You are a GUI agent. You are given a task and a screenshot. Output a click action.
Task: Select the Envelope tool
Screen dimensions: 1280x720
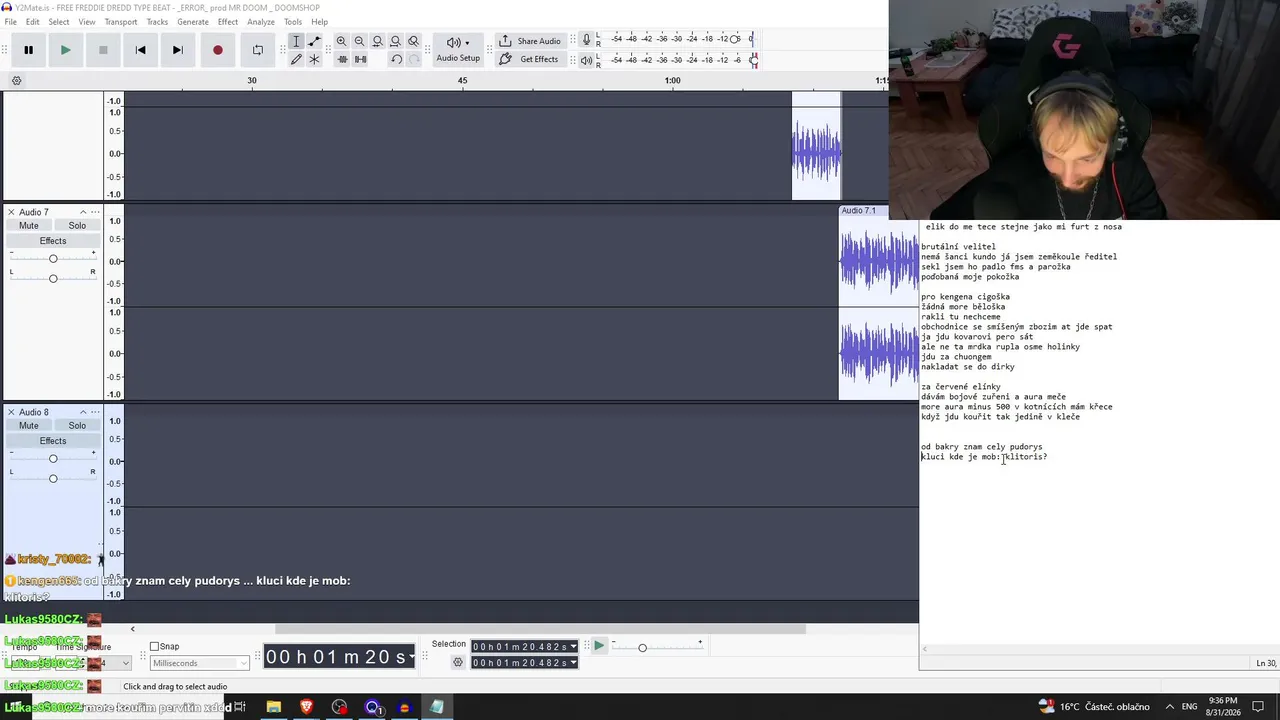point(314,41)
